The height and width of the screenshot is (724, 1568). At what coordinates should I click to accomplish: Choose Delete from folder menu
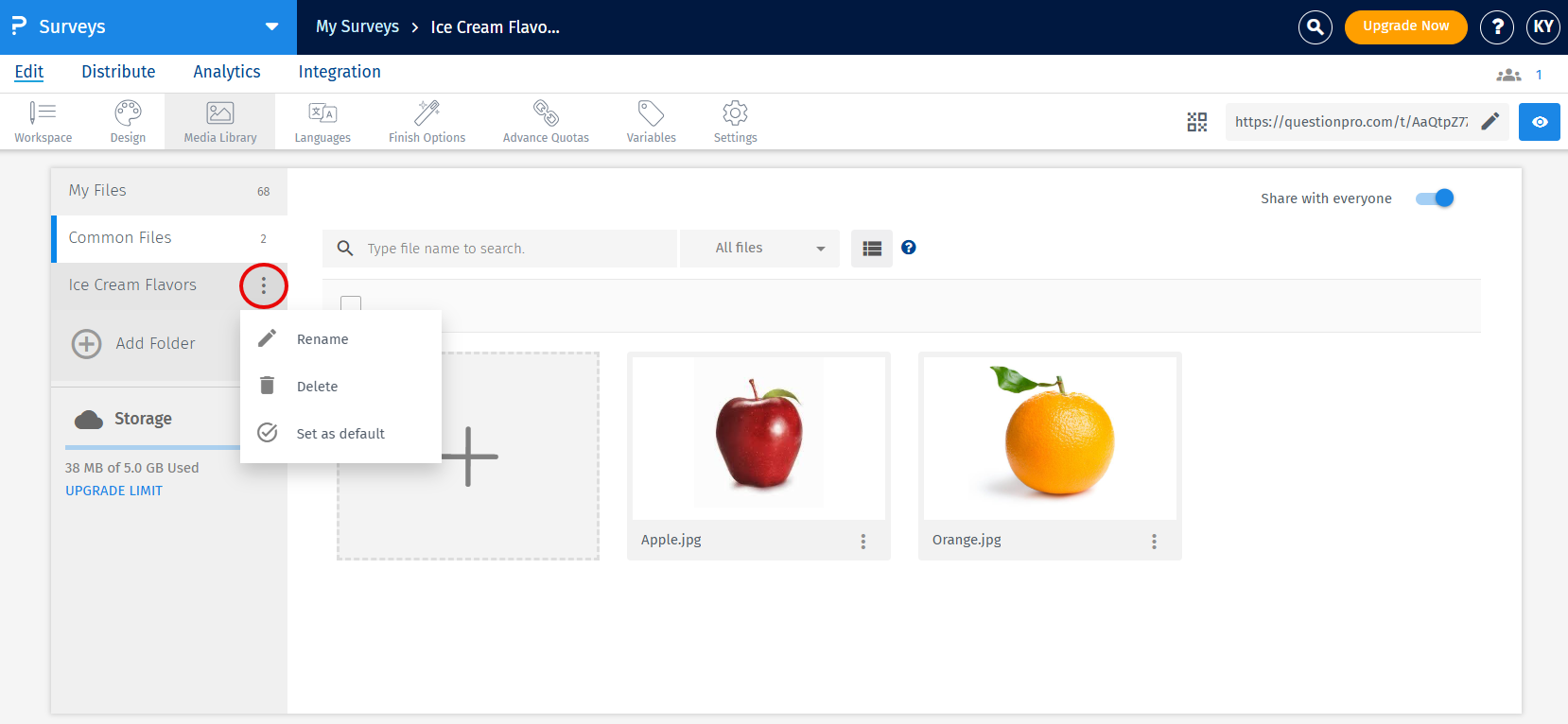(340, 387)
